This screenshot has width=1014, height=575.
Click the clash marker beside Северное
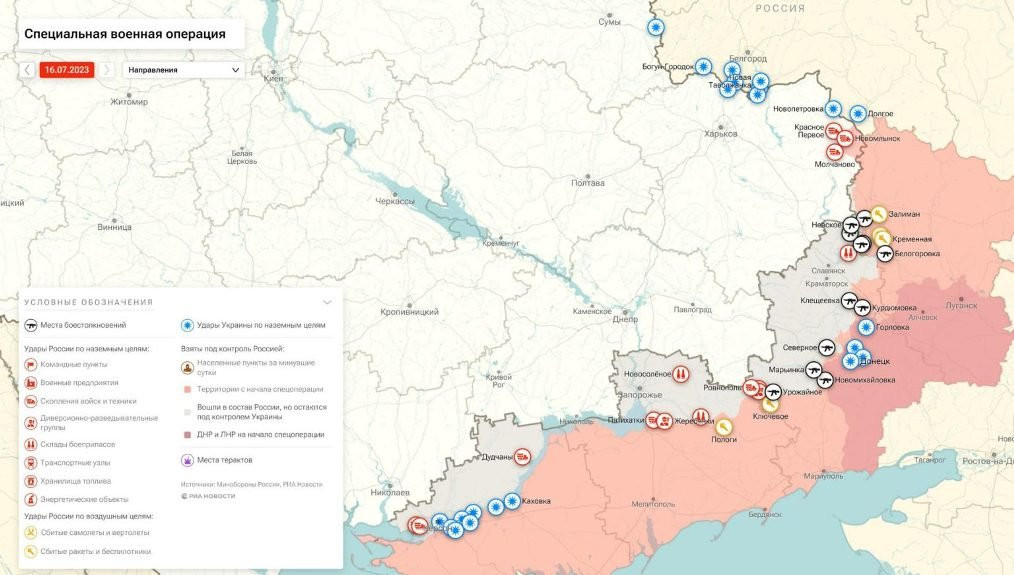[x=826, y=347]
